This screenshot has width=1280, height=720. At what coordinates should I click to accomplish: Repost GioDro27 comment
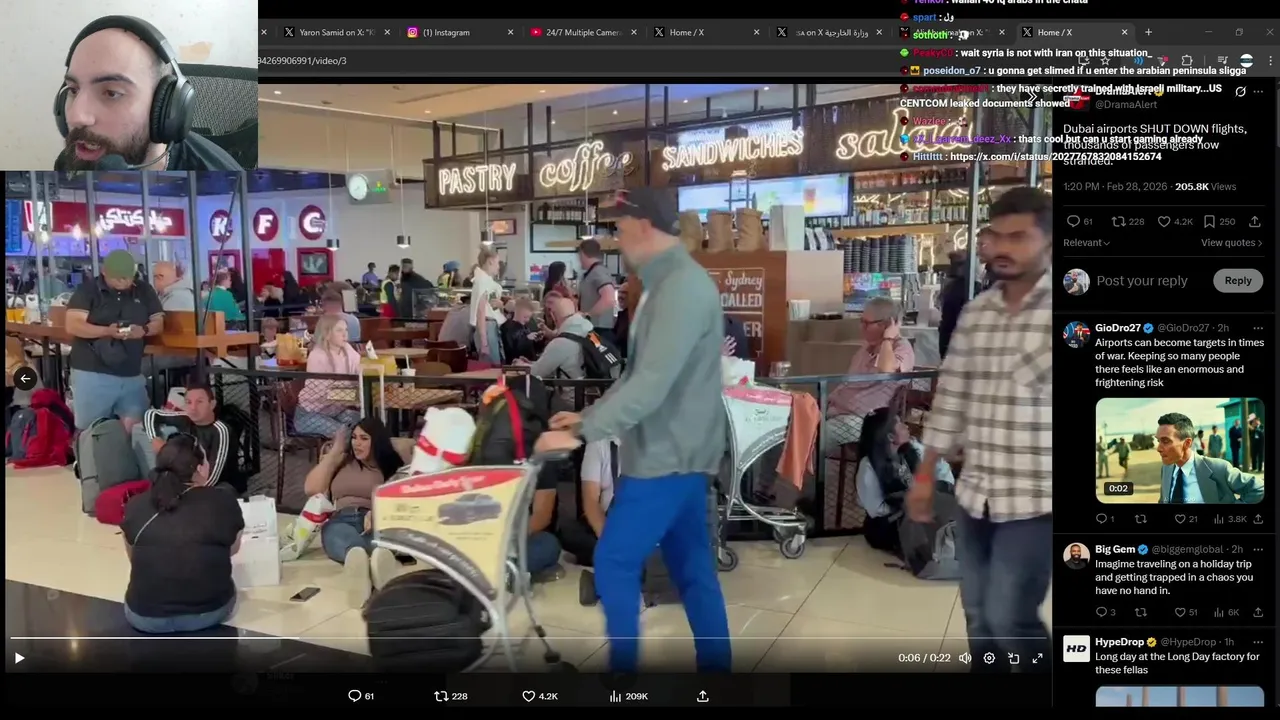tap(1140, 519)
